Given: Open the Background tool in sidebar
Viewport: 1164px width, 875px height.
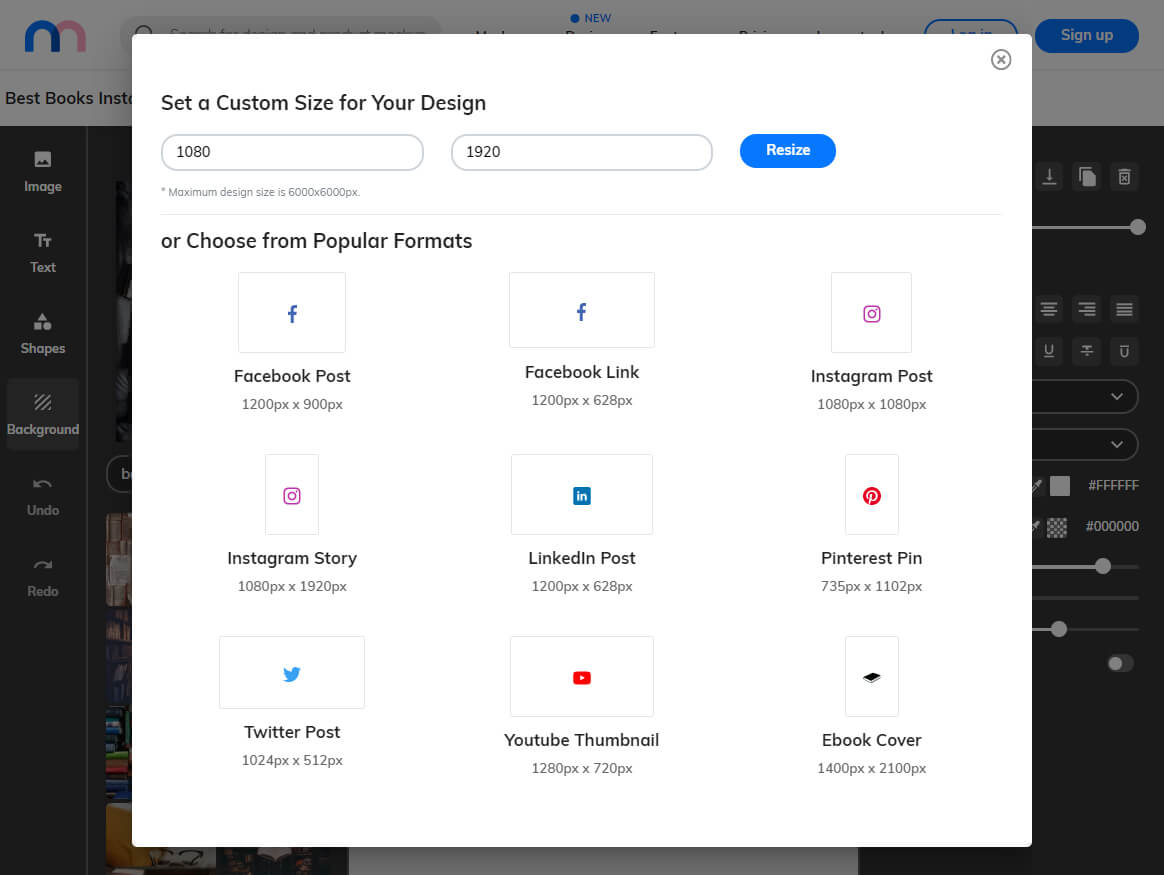Looking at the screenshot, I should click(x=42, y=414).
